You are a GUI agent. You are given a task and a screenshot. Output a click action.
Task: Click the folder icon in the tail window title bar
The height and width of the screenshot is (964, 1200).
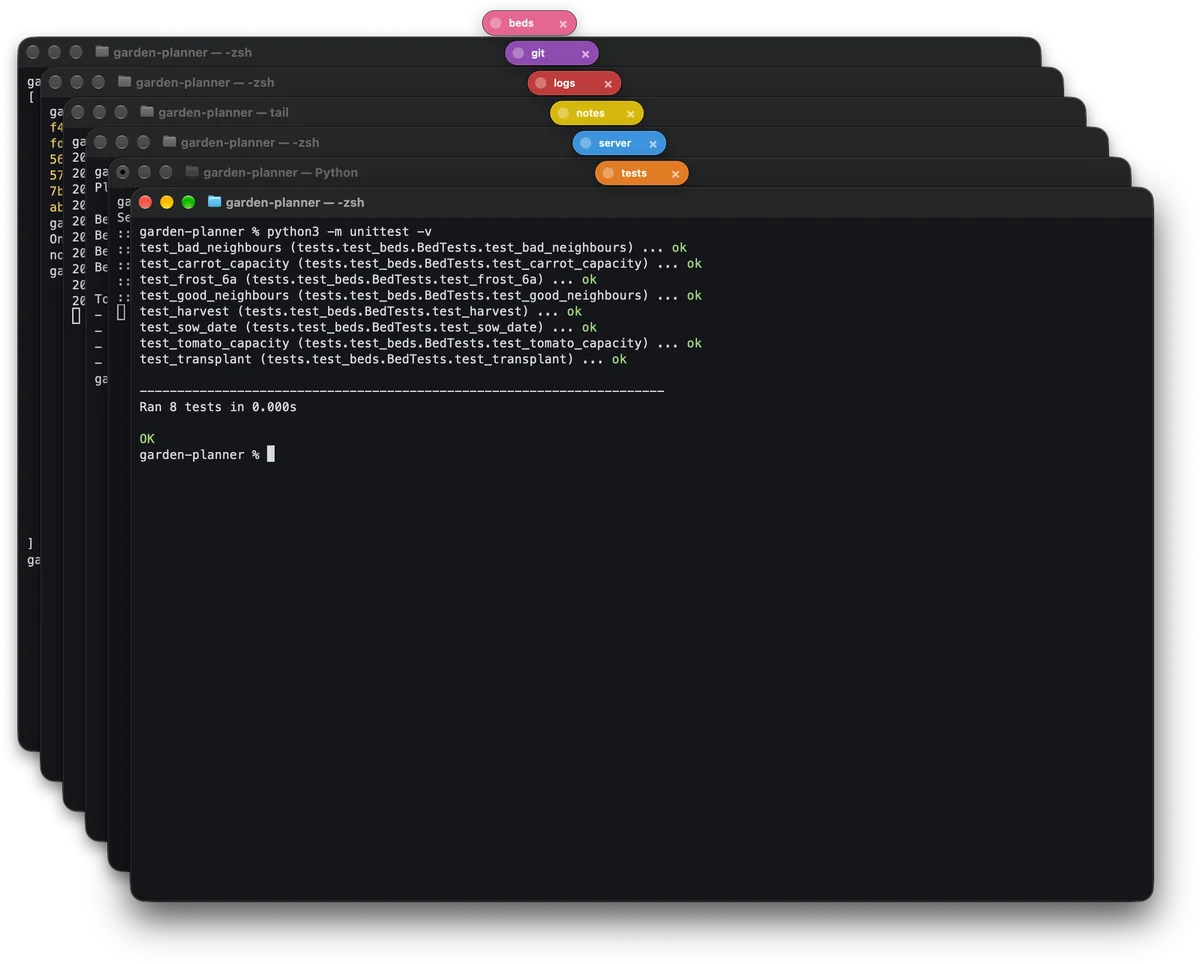point(147,112)
